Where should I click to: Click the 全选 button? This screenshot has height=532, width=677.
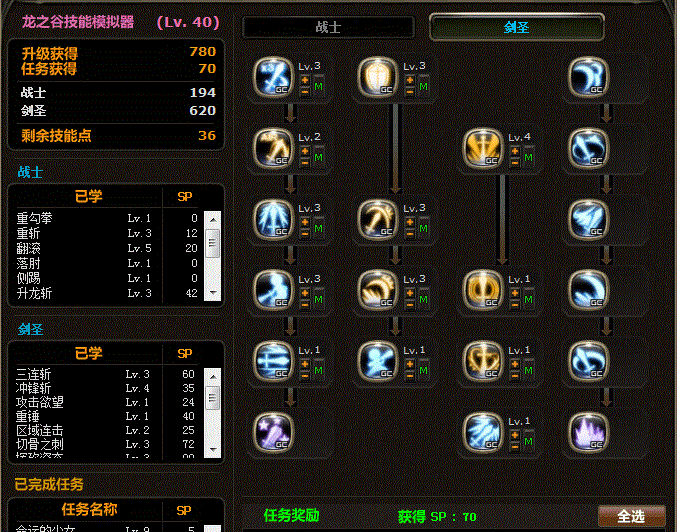[x=631, y=516]
